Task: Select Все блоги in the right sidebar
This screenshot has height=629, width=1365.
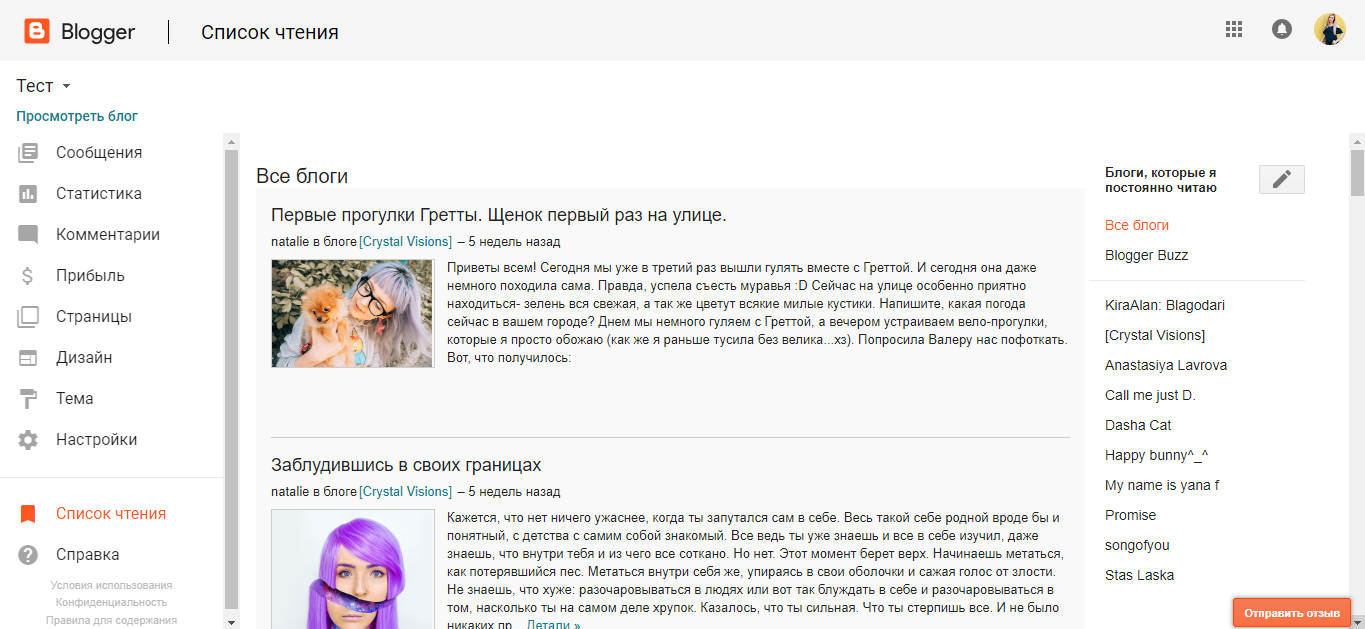Action: pos(1137,225)
